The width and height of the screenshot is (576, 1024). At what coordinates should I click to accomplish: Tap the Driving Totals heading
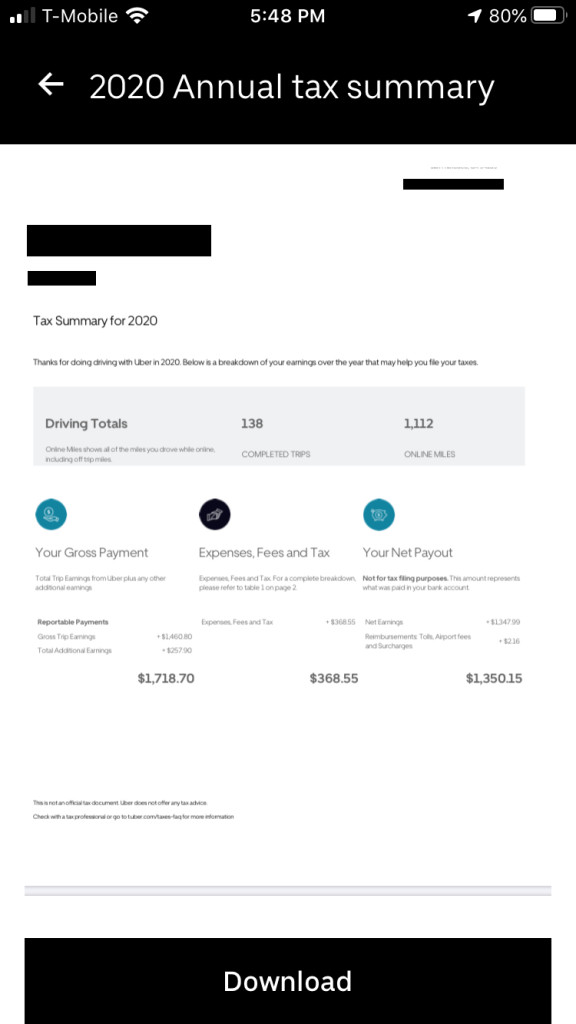(x=86, y=423)
